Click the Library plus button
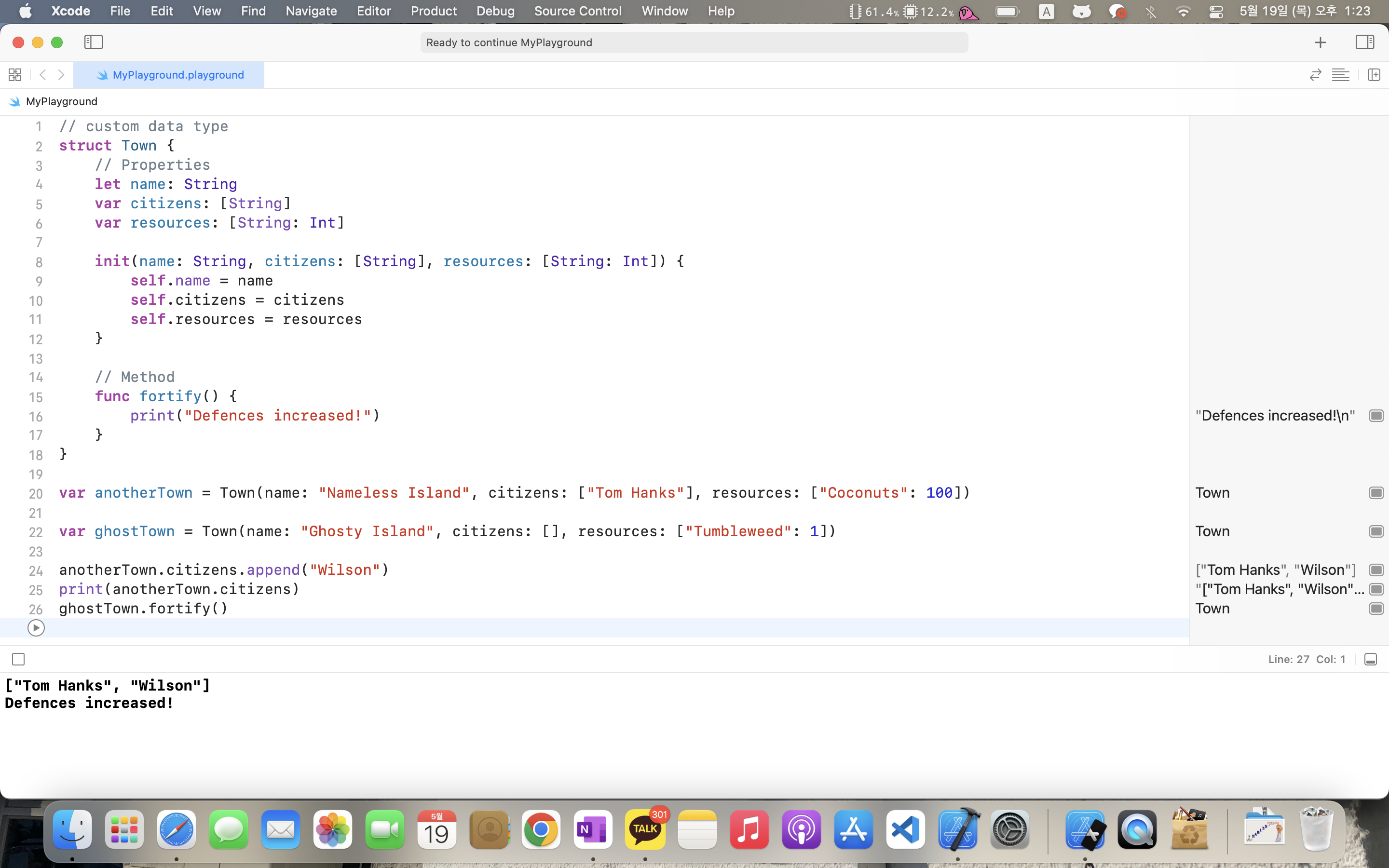Screen dimensions: 1389x868 click(1320, 42)
